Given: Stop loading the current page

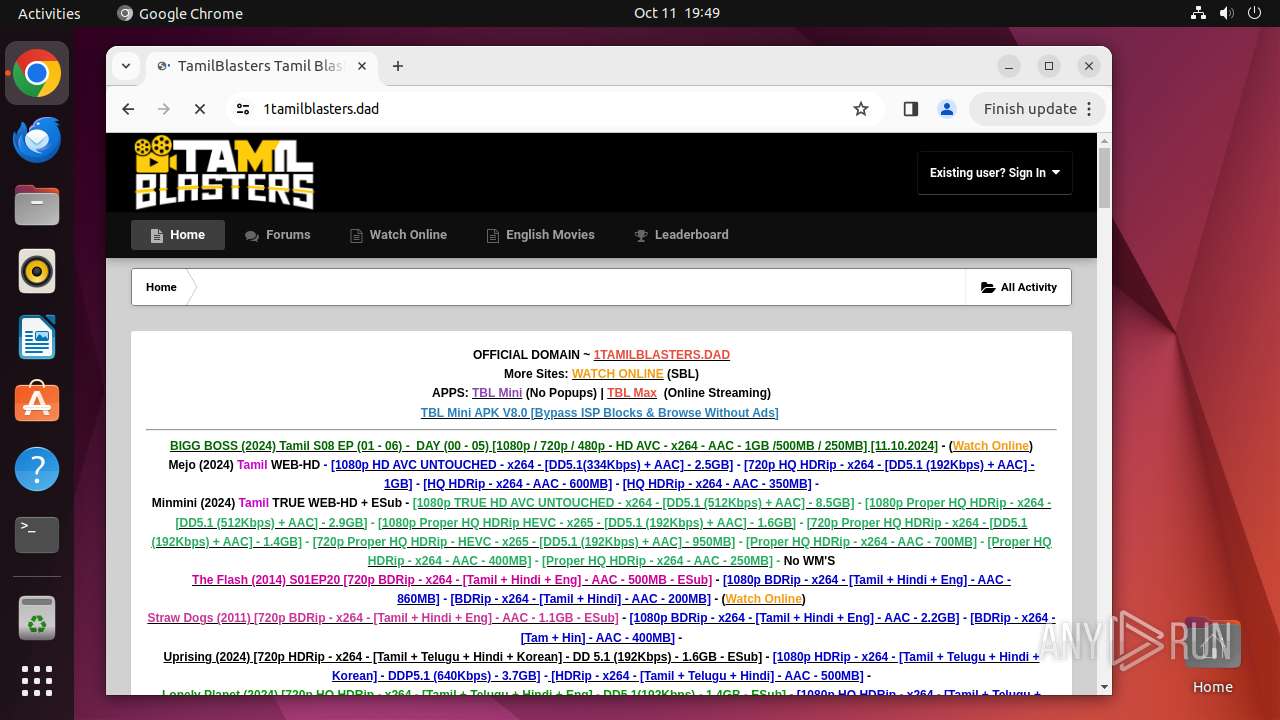Looking at the screenshot, I should 200,109.
